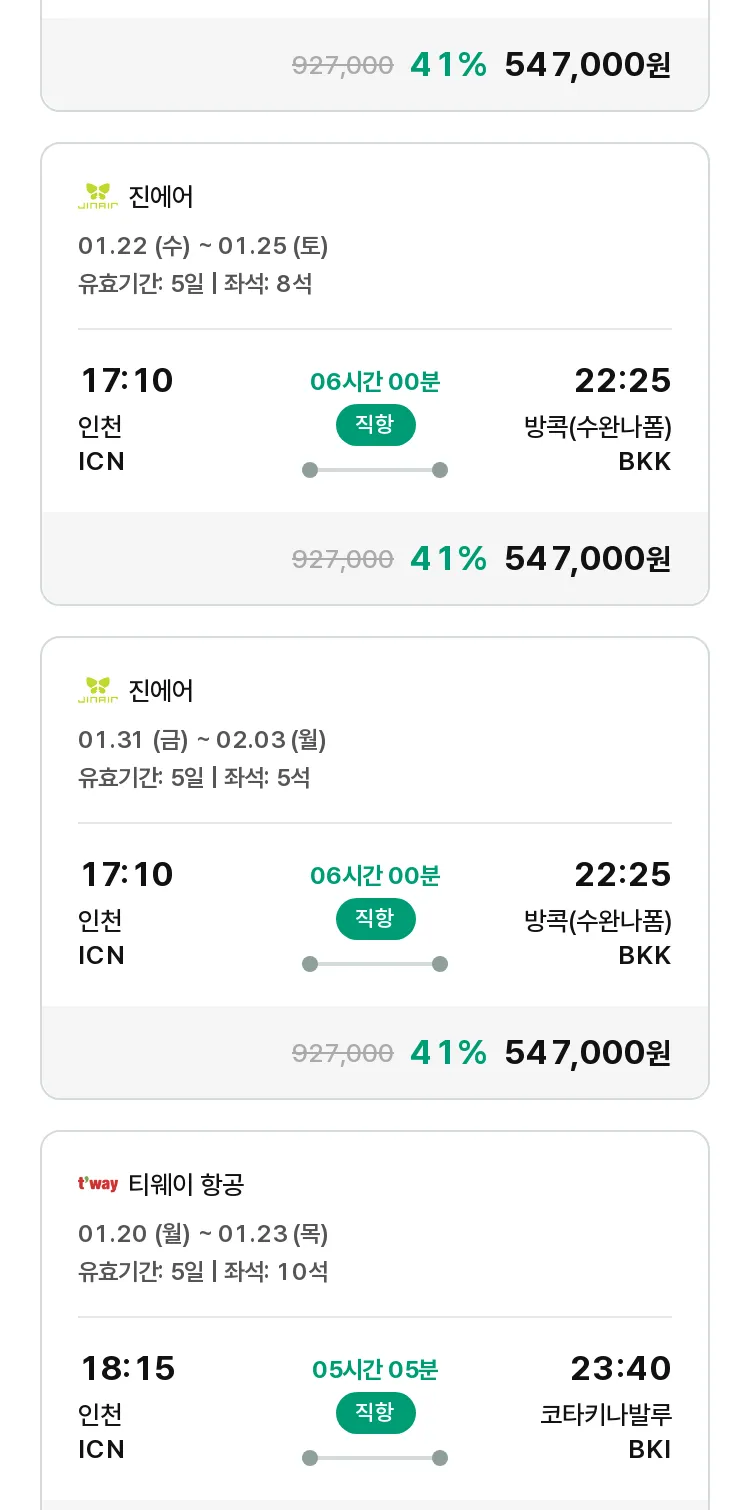Click the route line on the 01.22 flight
The width and height of the screenshot is (750, 1510).
375,470
